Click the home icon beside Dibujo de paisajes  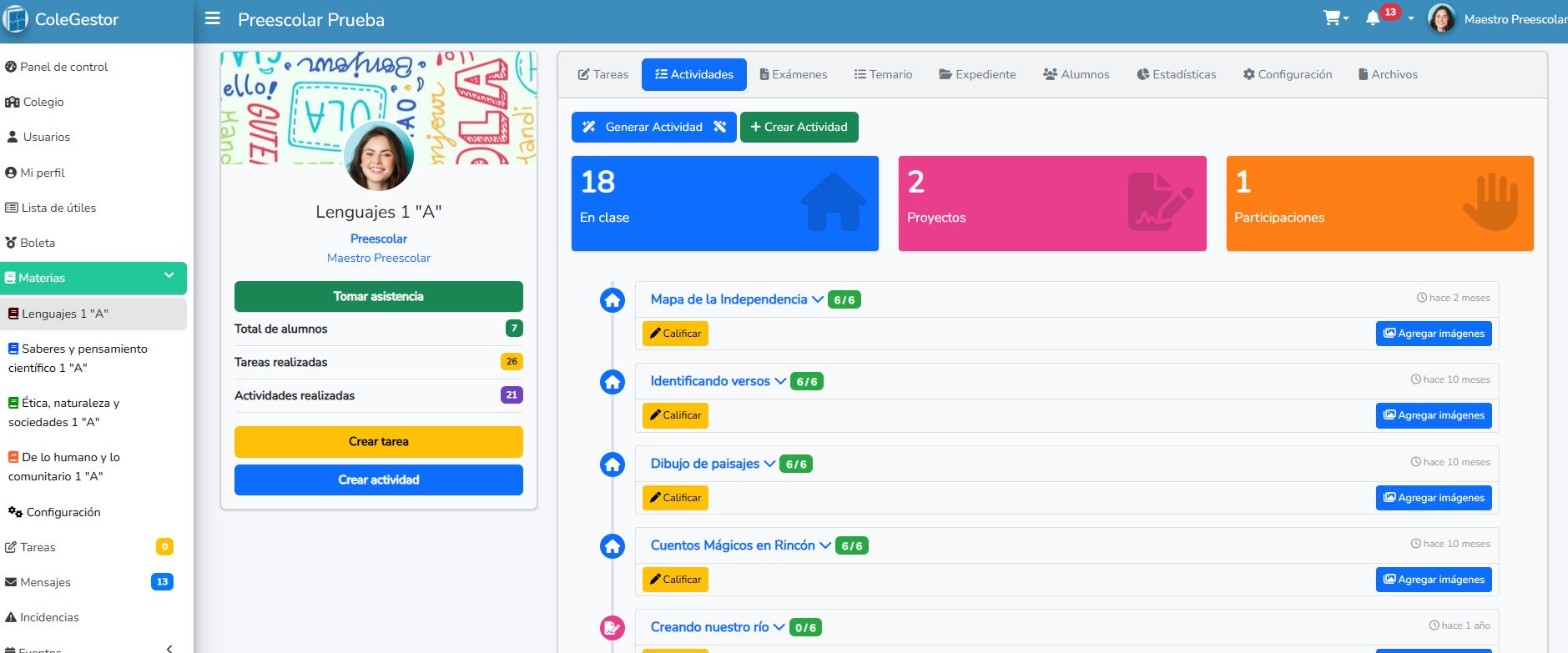click(613, 465)
